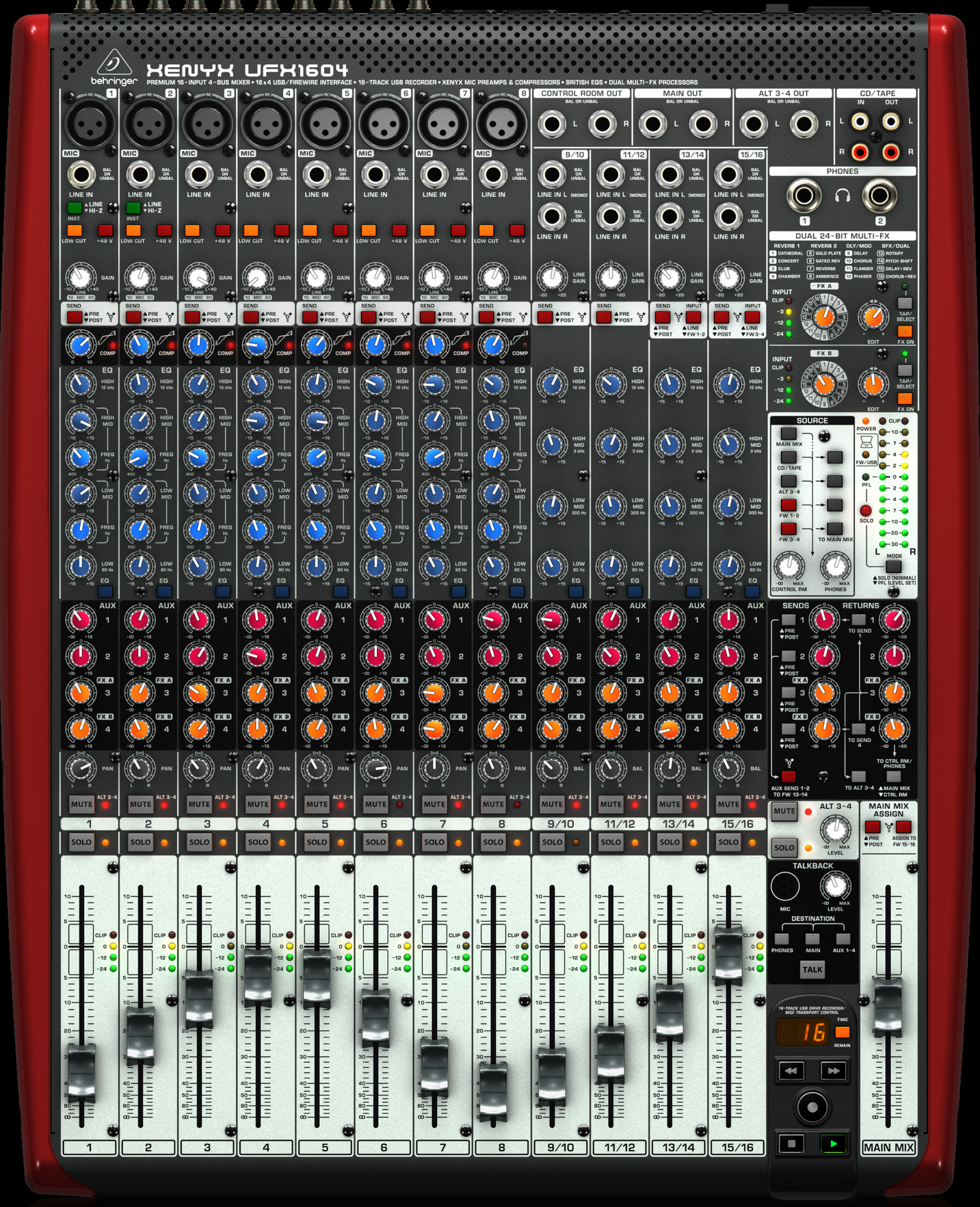980x1207 pixels.
Task: Click the channel 7 fader cap
Action: (434, 1067)
